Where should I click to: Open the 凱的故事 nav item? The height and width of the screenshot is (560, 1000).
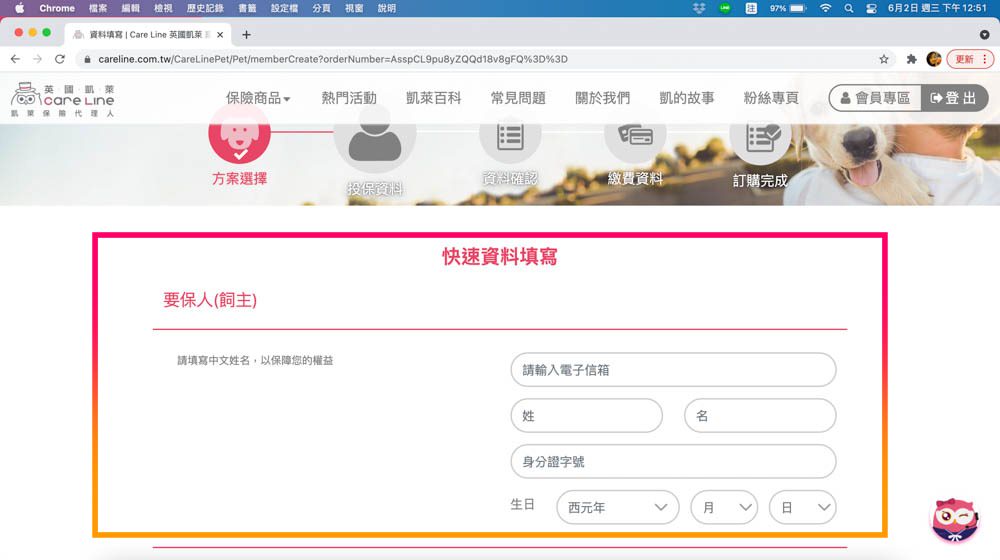point(687,98)
